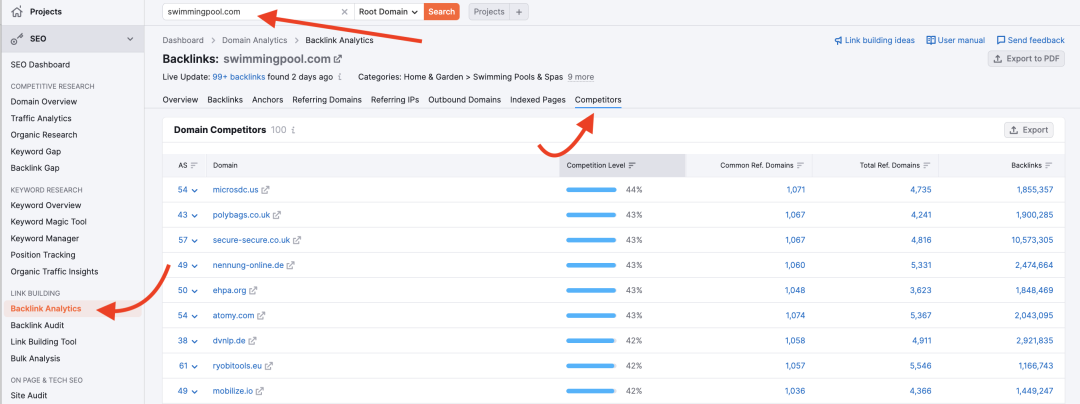The height and width of the screenshot is (404, 1080).
Task: Collapse the SEO sidebar section
Action: [130, 40]
